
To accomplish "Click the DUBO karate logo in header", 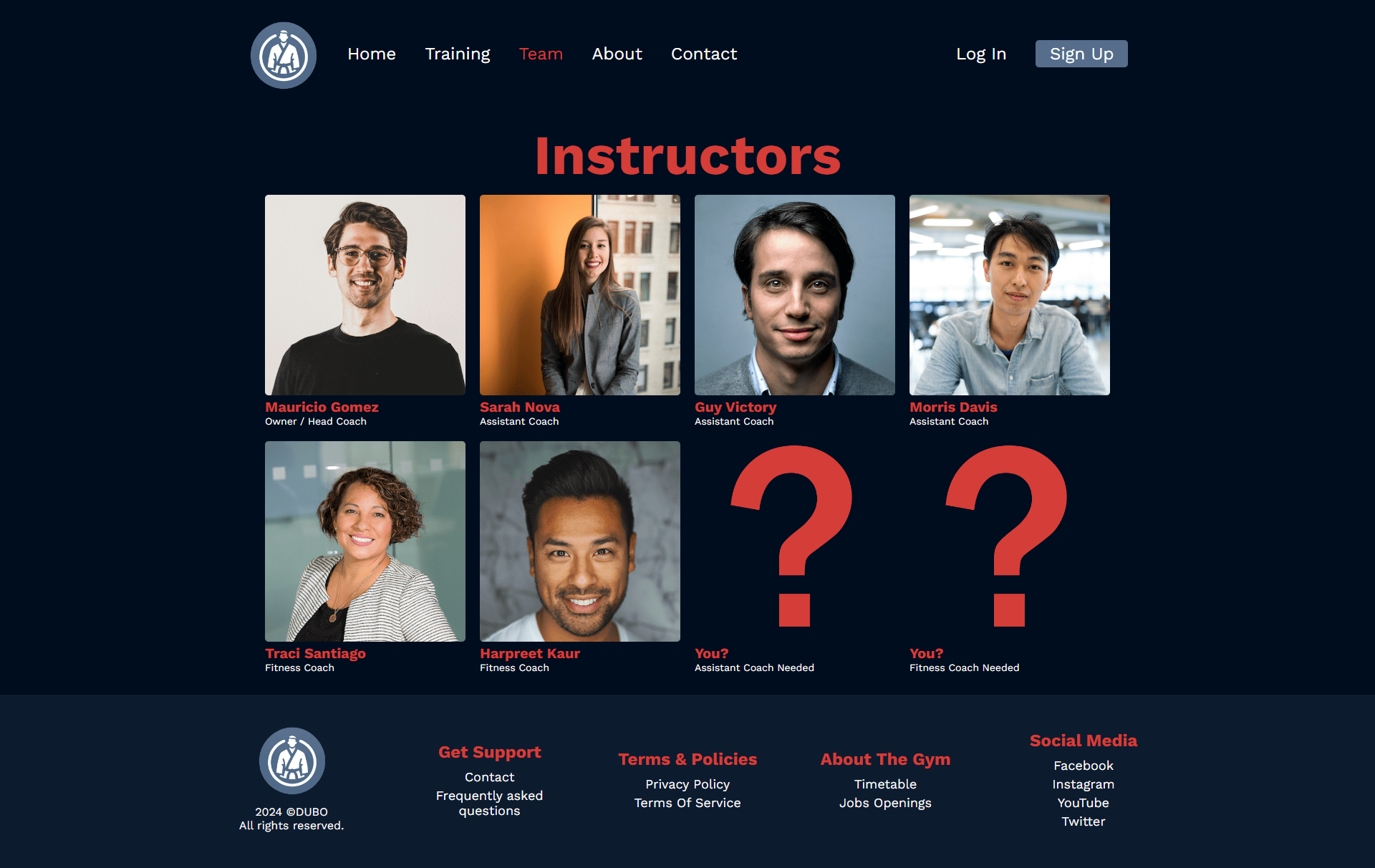I will [284, 55].
